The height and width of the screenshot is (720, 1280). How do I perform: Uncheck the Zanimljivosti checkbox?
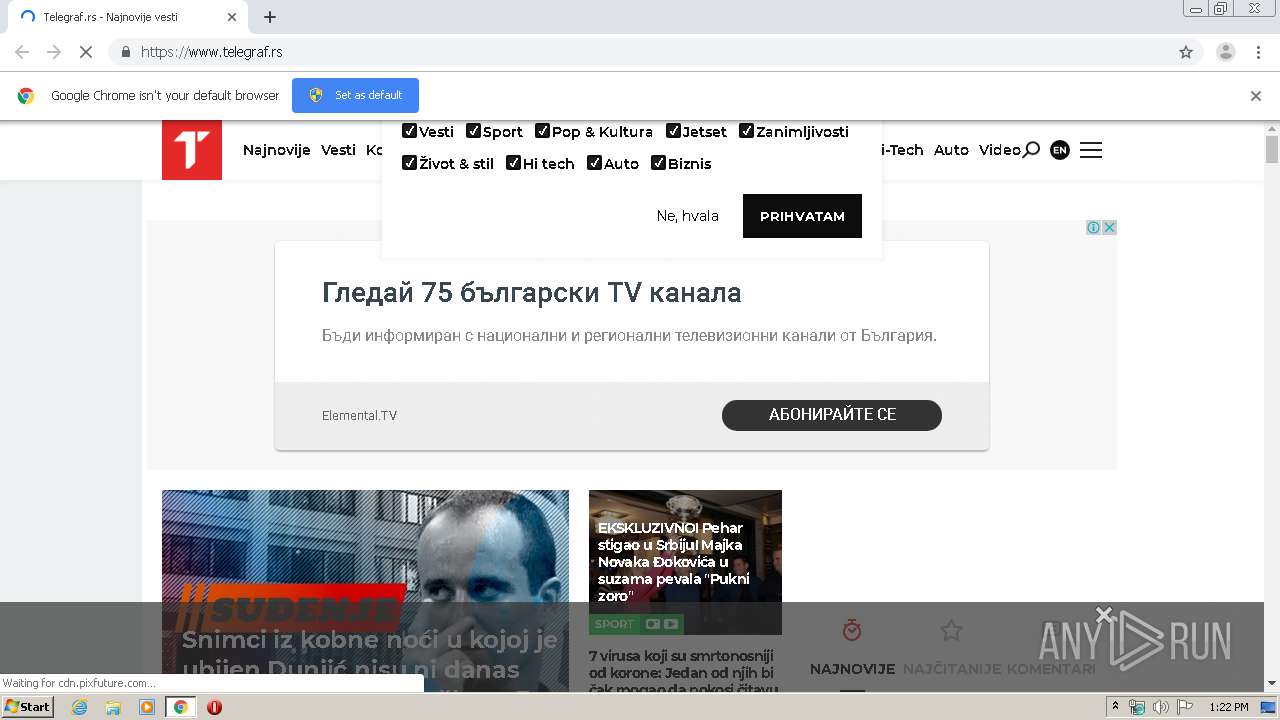746,131
